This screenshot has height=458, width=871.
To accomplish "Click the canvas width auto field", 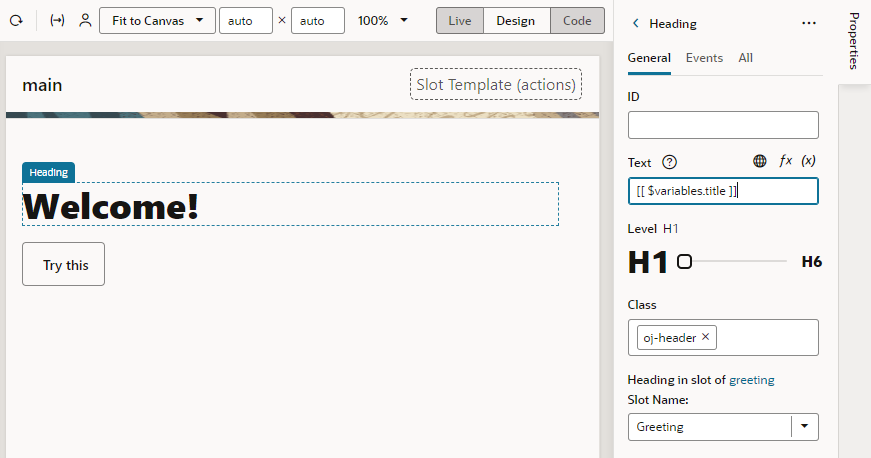I will pyautogui.click(x=246, y=21).
